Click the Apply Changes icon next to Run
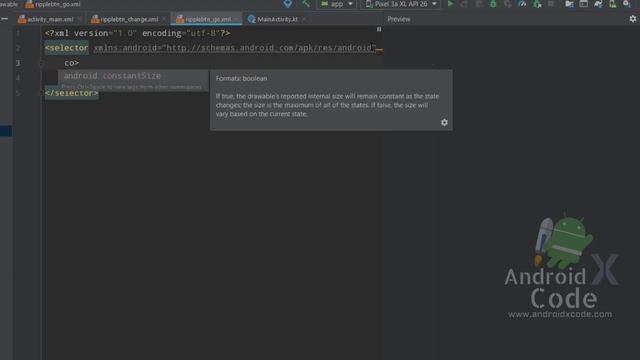This screenshot has height=360, width=640. [x=464, y=4]
